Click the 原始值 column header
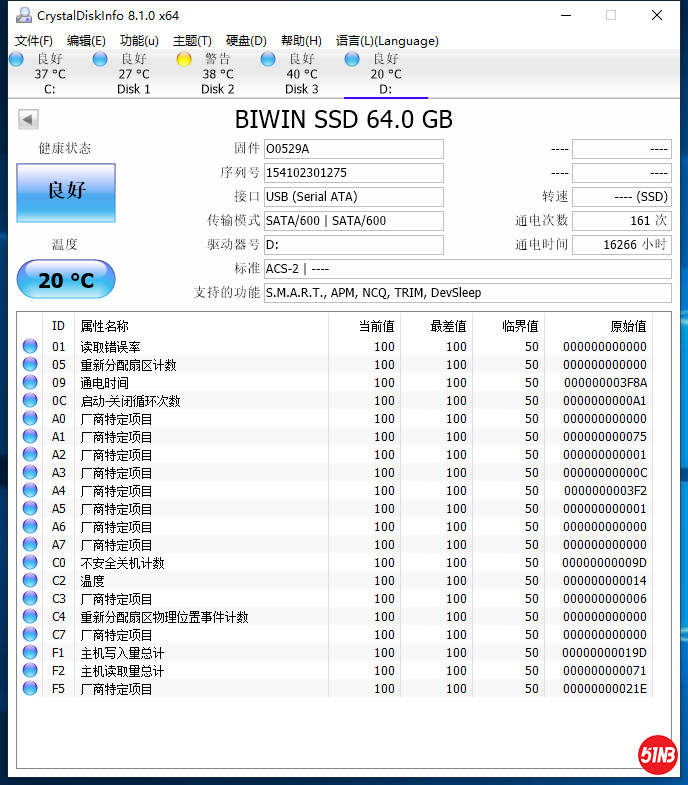This screenshot has height=785, width=688. tap(628, 326)
